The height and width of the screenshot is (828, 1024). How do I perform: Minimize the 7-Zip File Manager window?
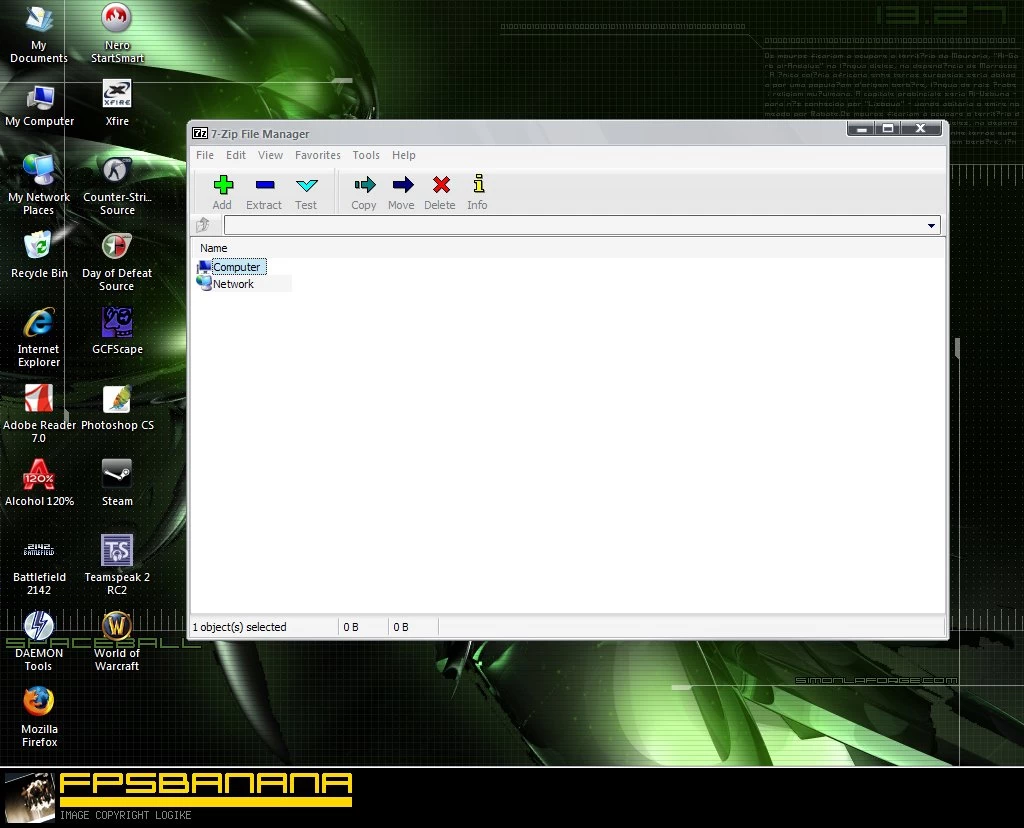[x=862, y=129]
